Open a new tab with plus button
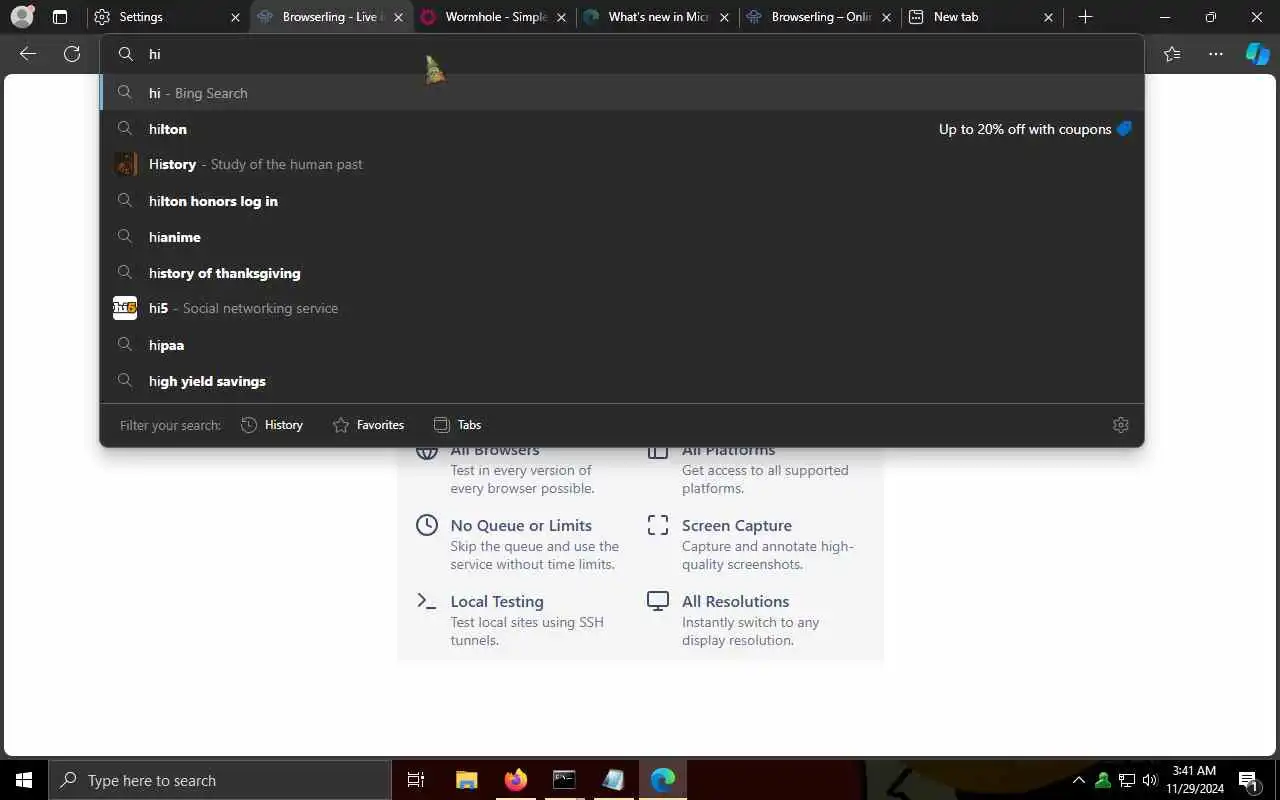Viewport: 1280px width, 800px height. click(x=1085, y=17)
